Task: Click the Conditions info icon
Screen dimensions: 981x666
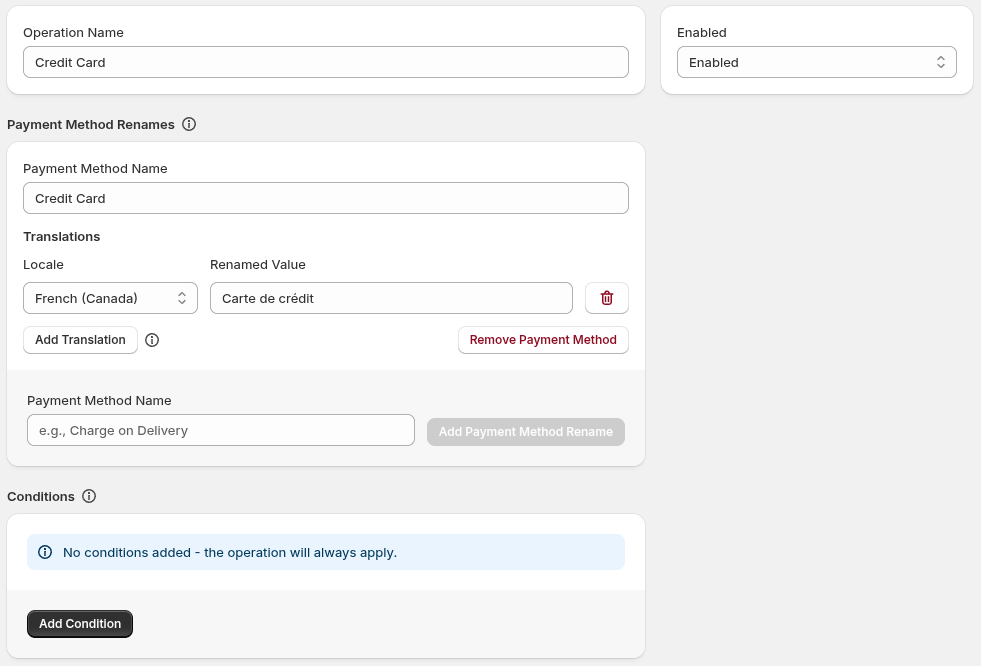Action: click(89, 497)
